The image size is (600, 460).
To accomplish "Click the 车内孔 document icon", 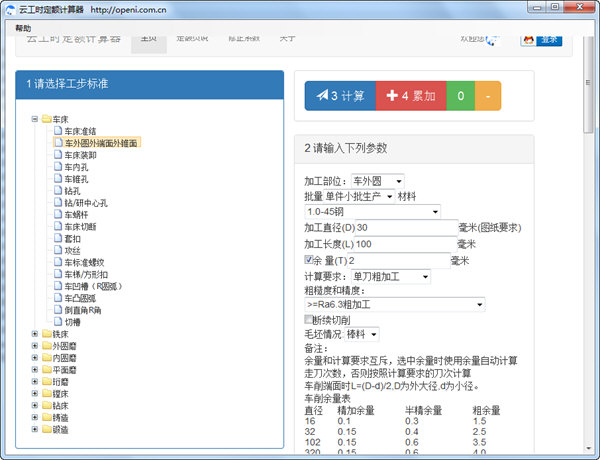I will click(x=58, y=166).
